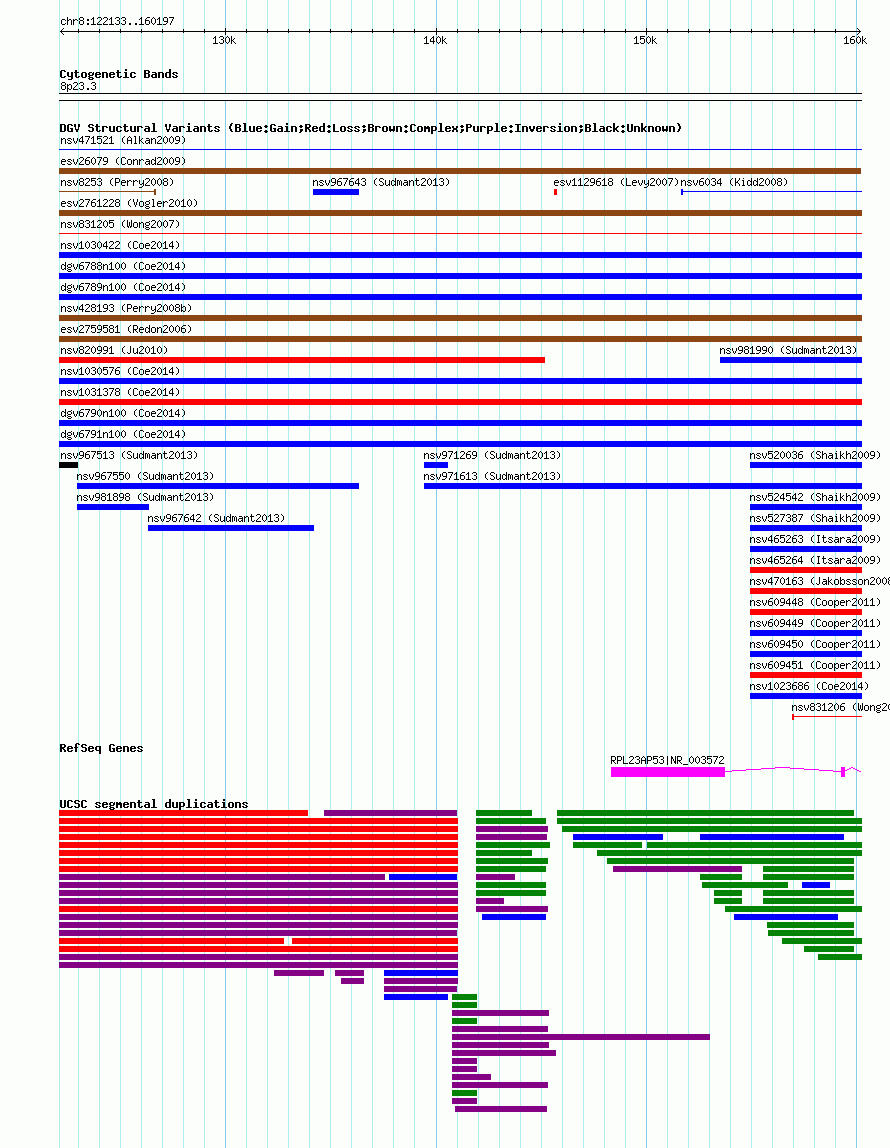Click the Cytogenetic Bands track title
The height and width of the screenshot is (1148, 890).
tap(119, 74)
